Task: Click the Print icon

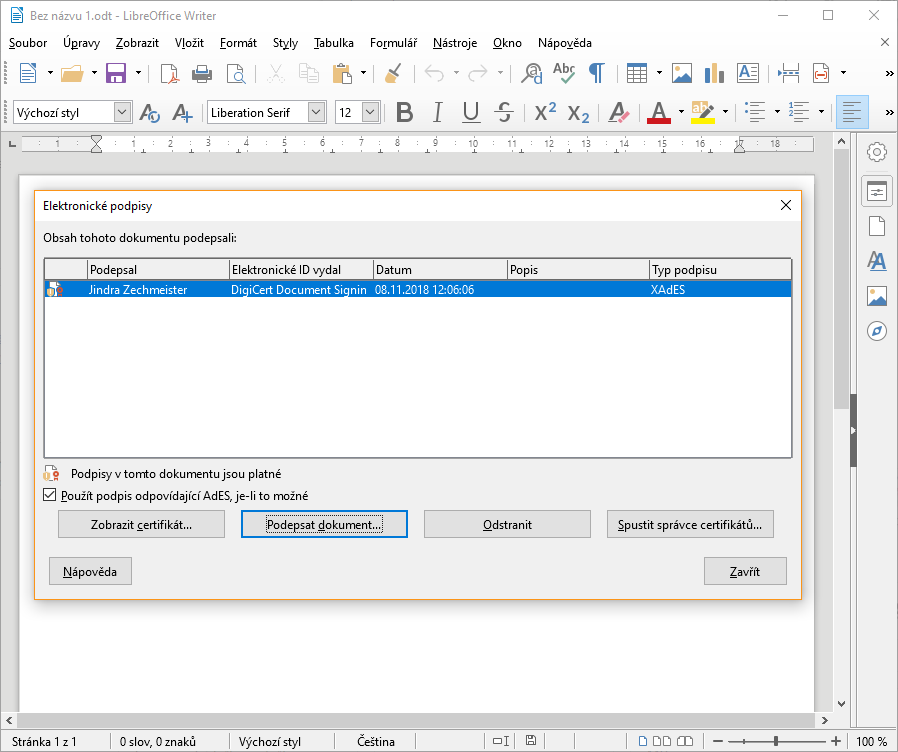Action: click(x=202, y=73)
